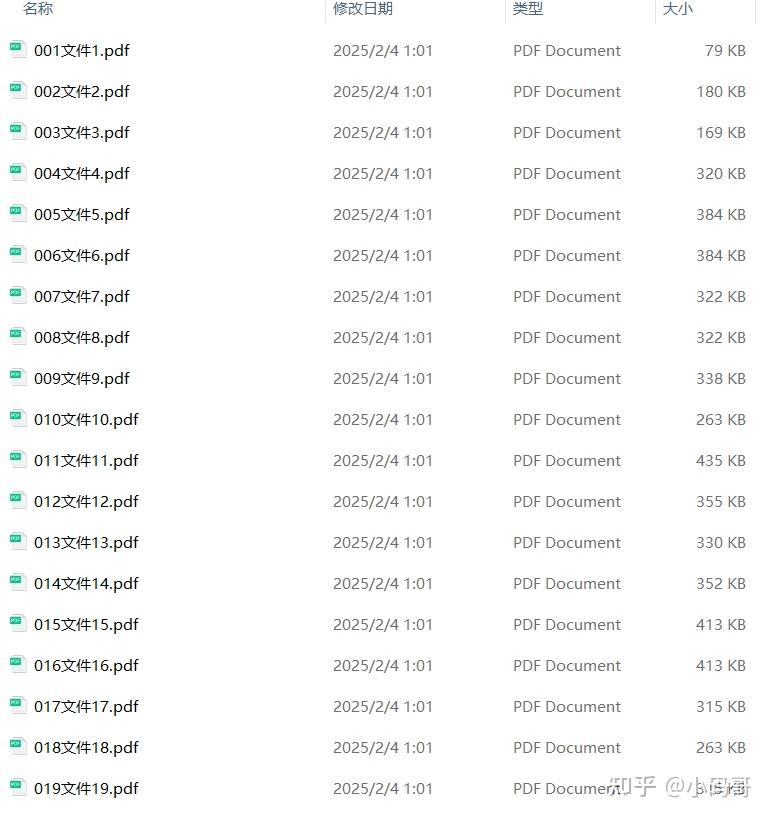Click the 79 KB size entry
The width and height of the screenshot is (771, 818).
pyautogui.click(x=725, y=51)
